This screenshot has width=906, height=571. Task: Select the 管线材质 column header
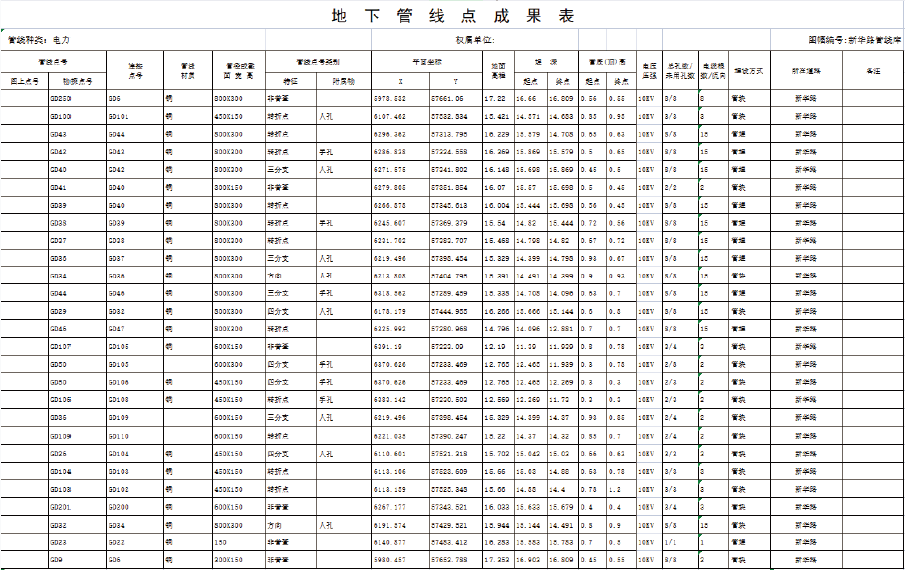tap(187, 71)
